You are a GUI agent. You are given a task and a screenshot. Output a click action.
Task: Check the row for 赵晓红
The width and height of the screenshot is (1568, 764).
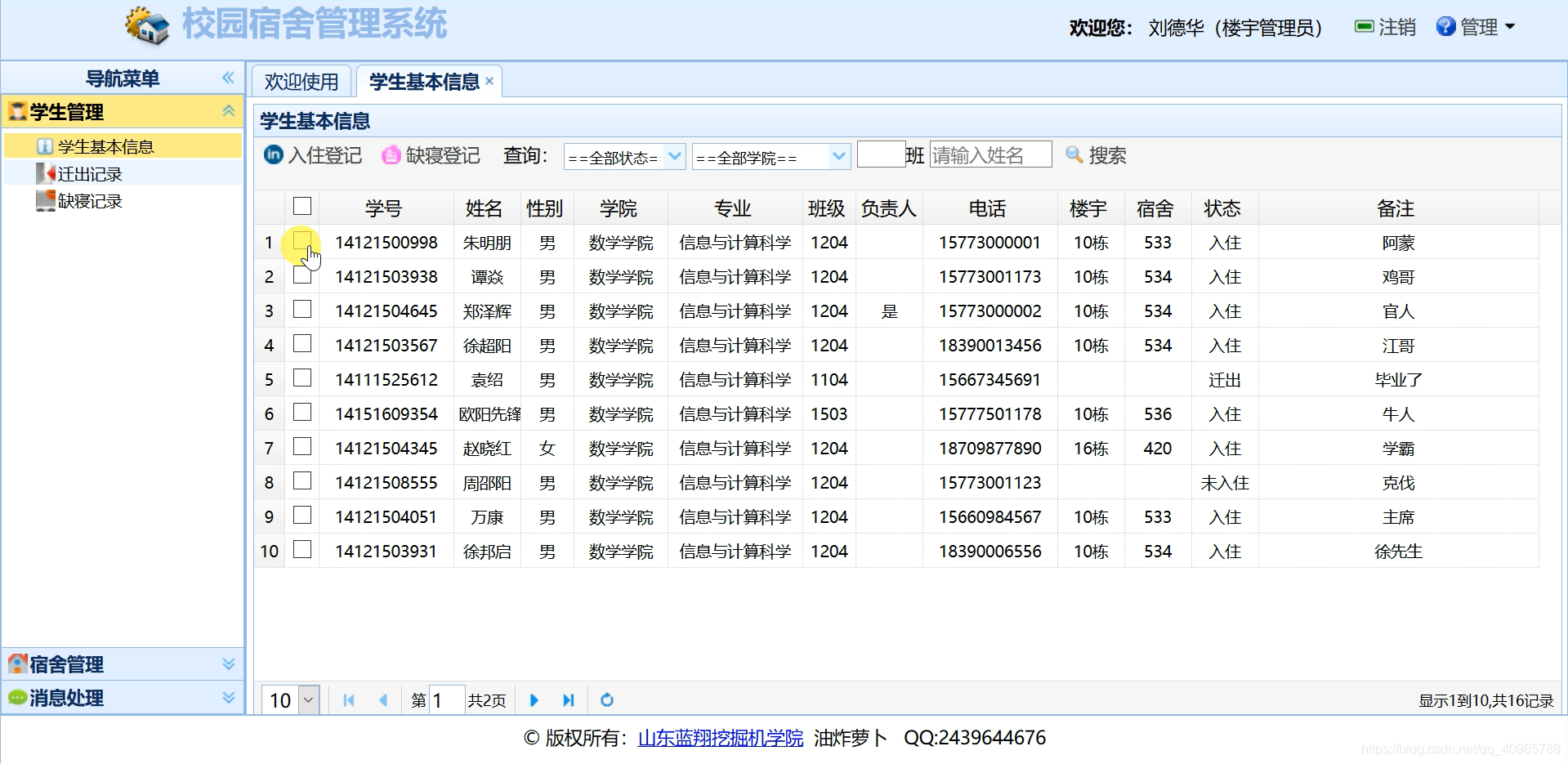point(302,446)
